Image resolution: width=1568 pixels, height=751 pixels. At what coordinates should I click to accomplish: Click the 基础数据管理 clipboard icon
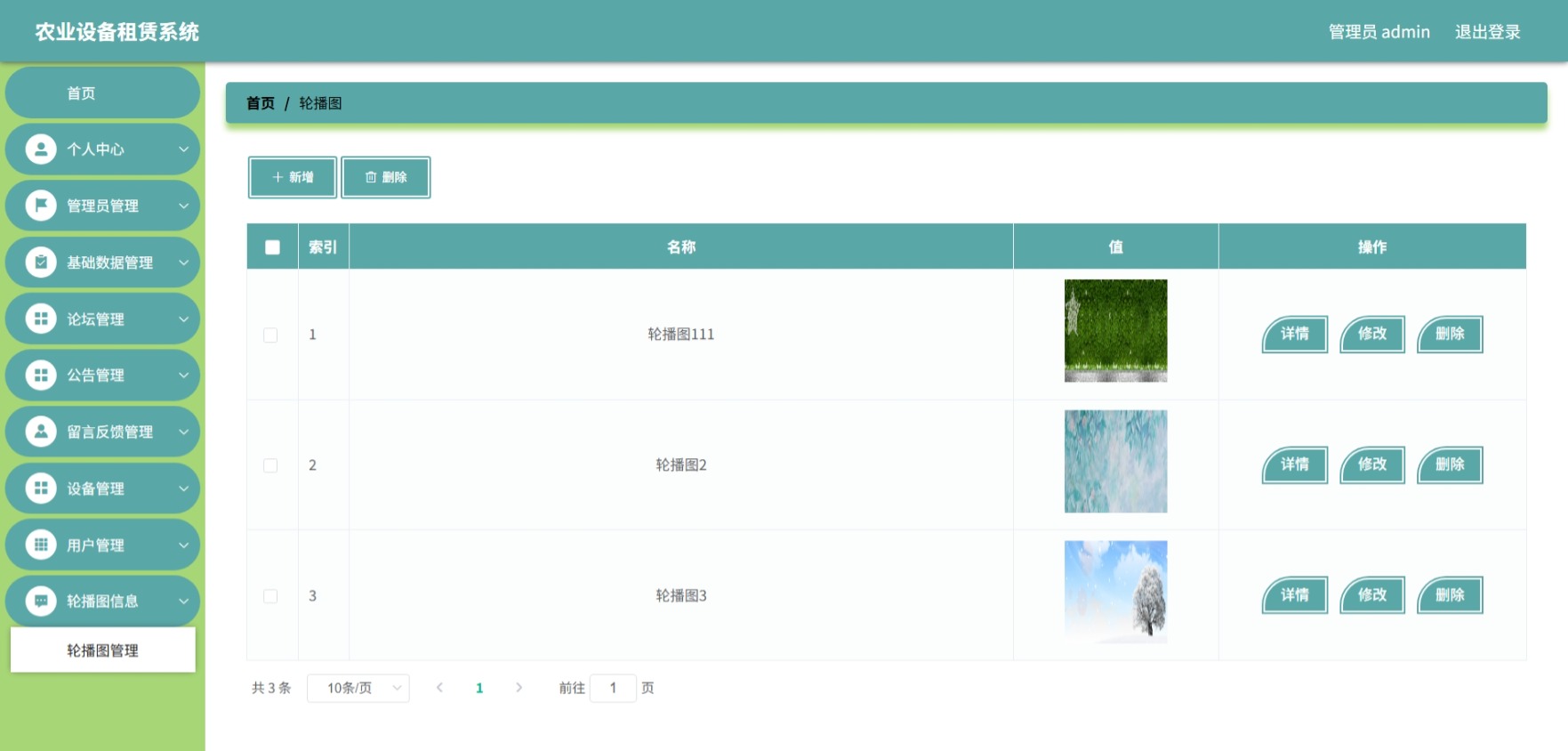click(x=41, y=262)
